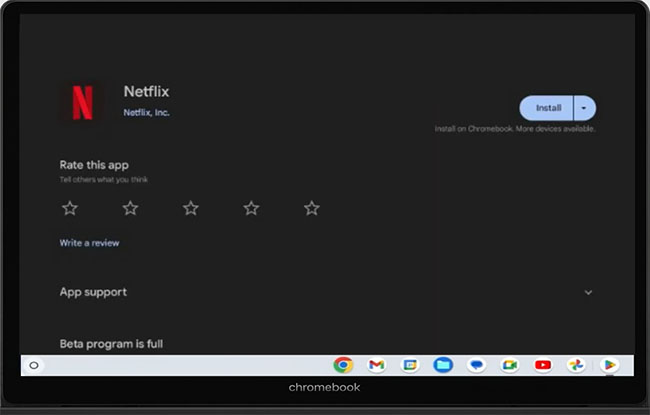Launch Google Chrome from the shelf

click(x=343, y=365)
